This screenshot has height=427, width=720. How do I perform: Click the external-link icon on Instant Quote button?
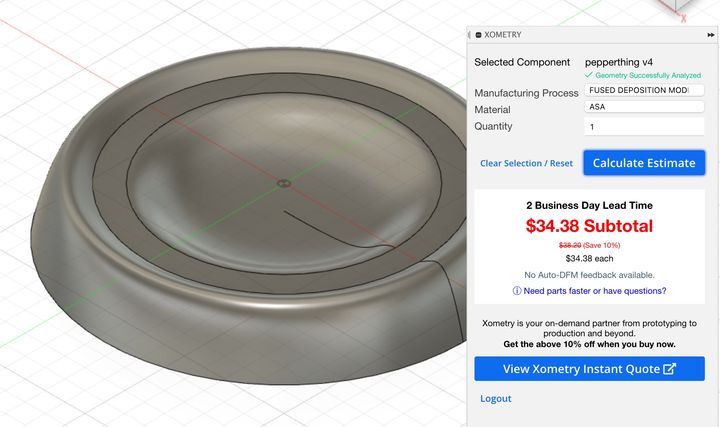pyautogui.click(x=669, y=369)
